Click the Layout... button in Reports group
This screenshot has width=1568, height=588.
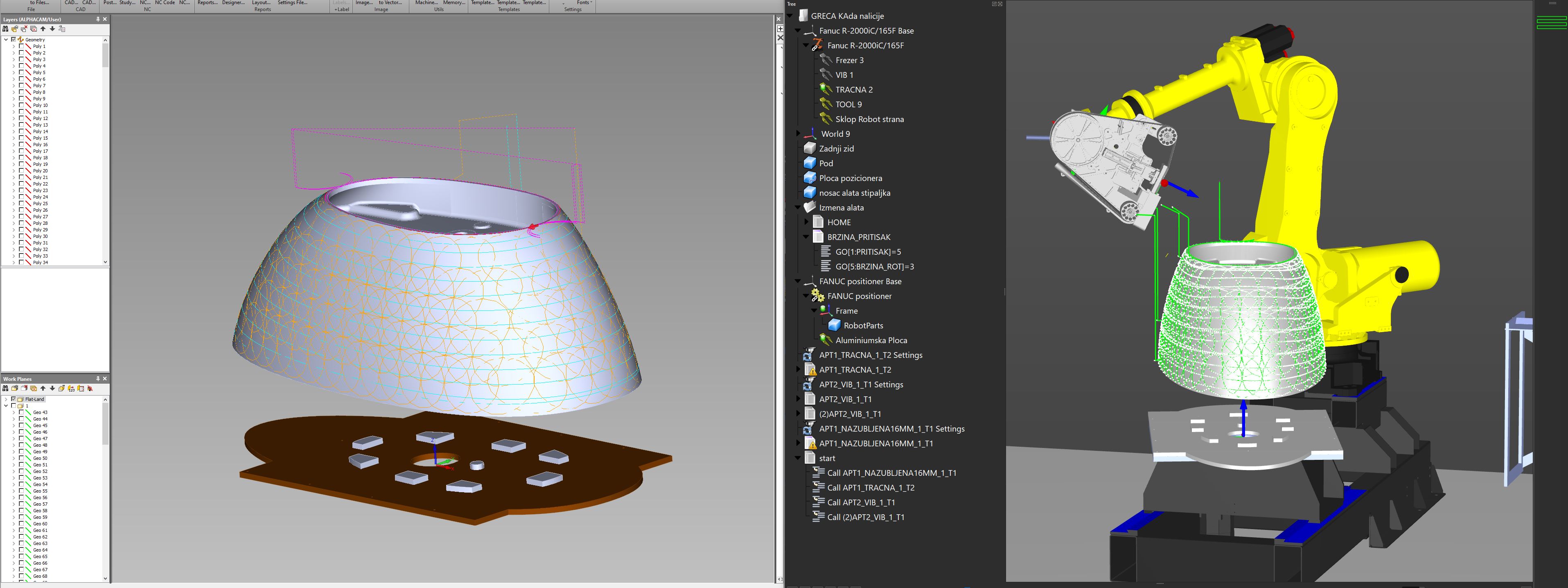coord(261,3)
